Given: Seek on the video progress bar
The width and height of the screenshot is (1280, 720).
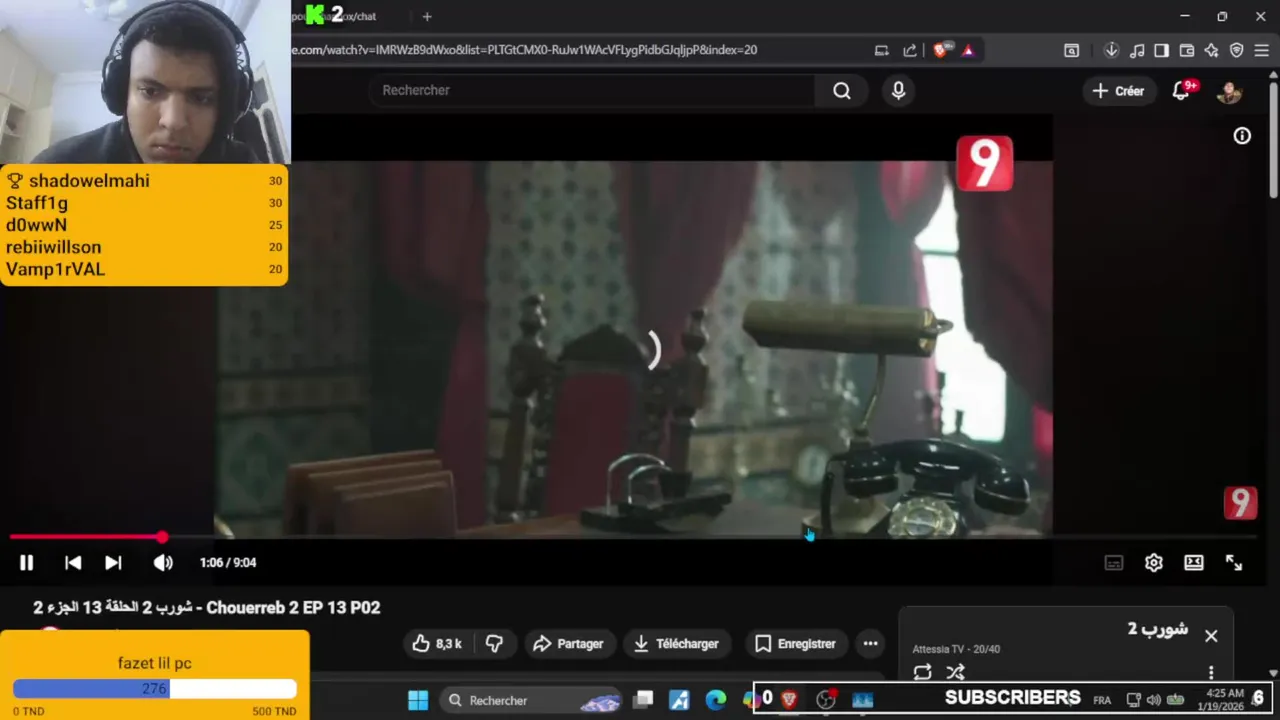Looking at the screenshot, I should 632,538.
